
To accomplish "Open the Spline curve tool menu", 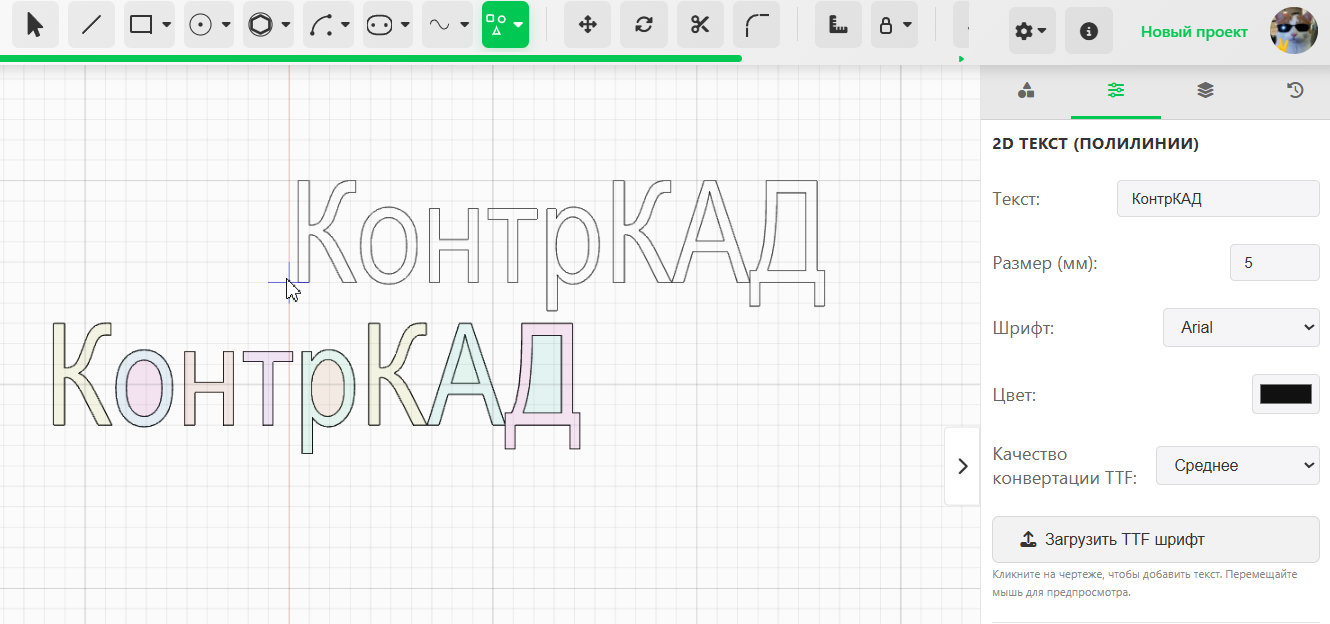I will [x=448, y=25].
